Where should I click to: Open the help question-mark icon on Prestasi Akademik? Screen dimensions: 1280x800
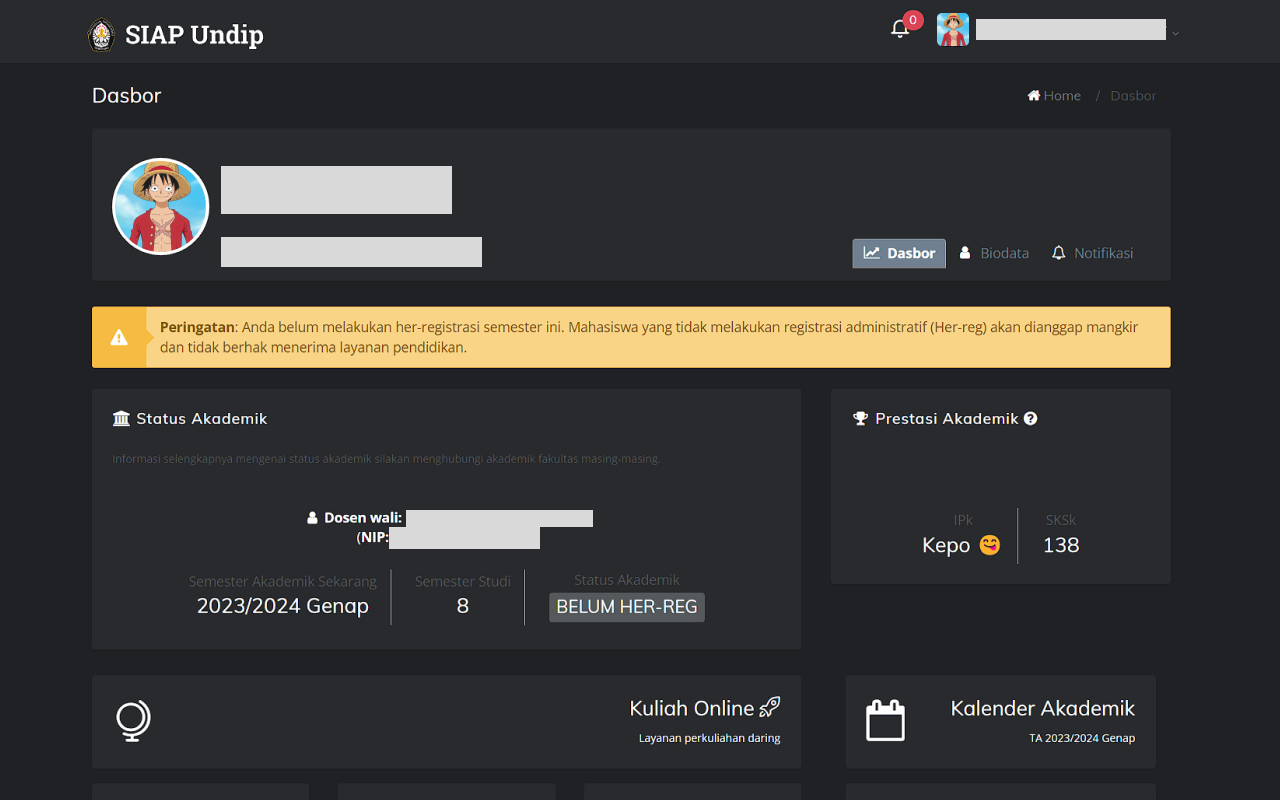click(x=1031, y=418)
